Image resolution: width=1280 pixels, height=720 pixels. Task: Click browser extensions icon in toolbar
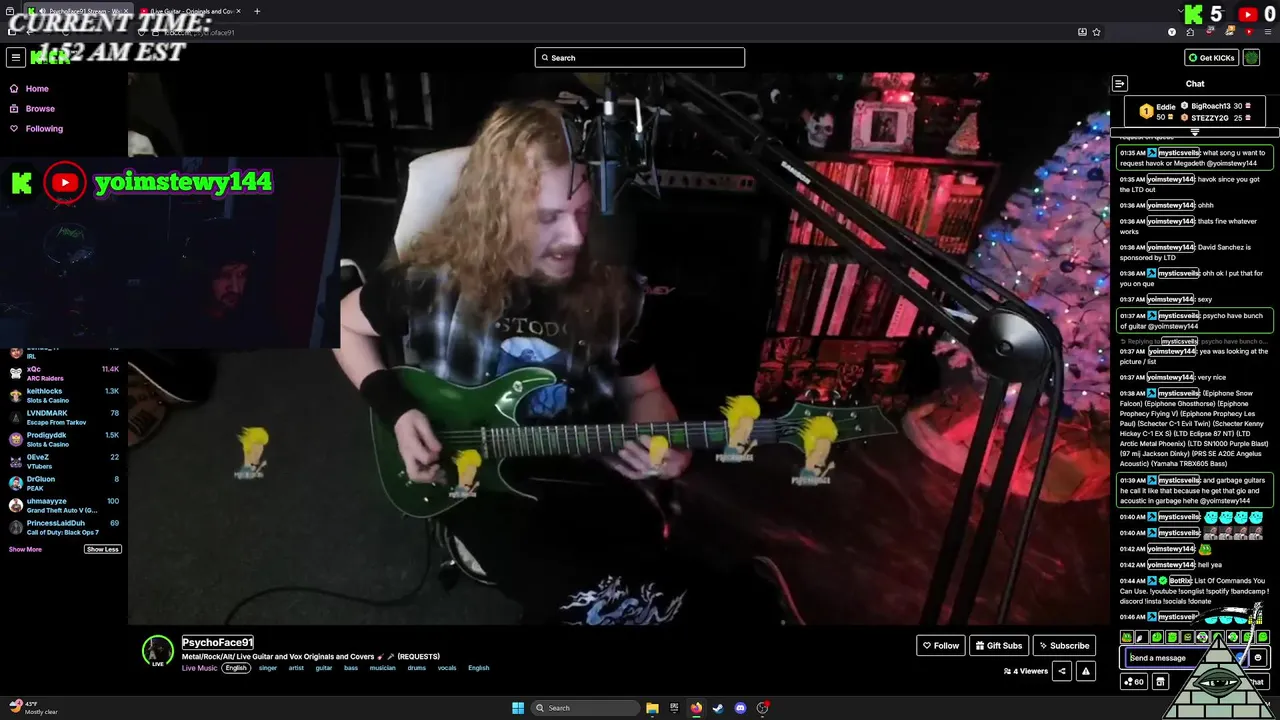point(1189,32)
